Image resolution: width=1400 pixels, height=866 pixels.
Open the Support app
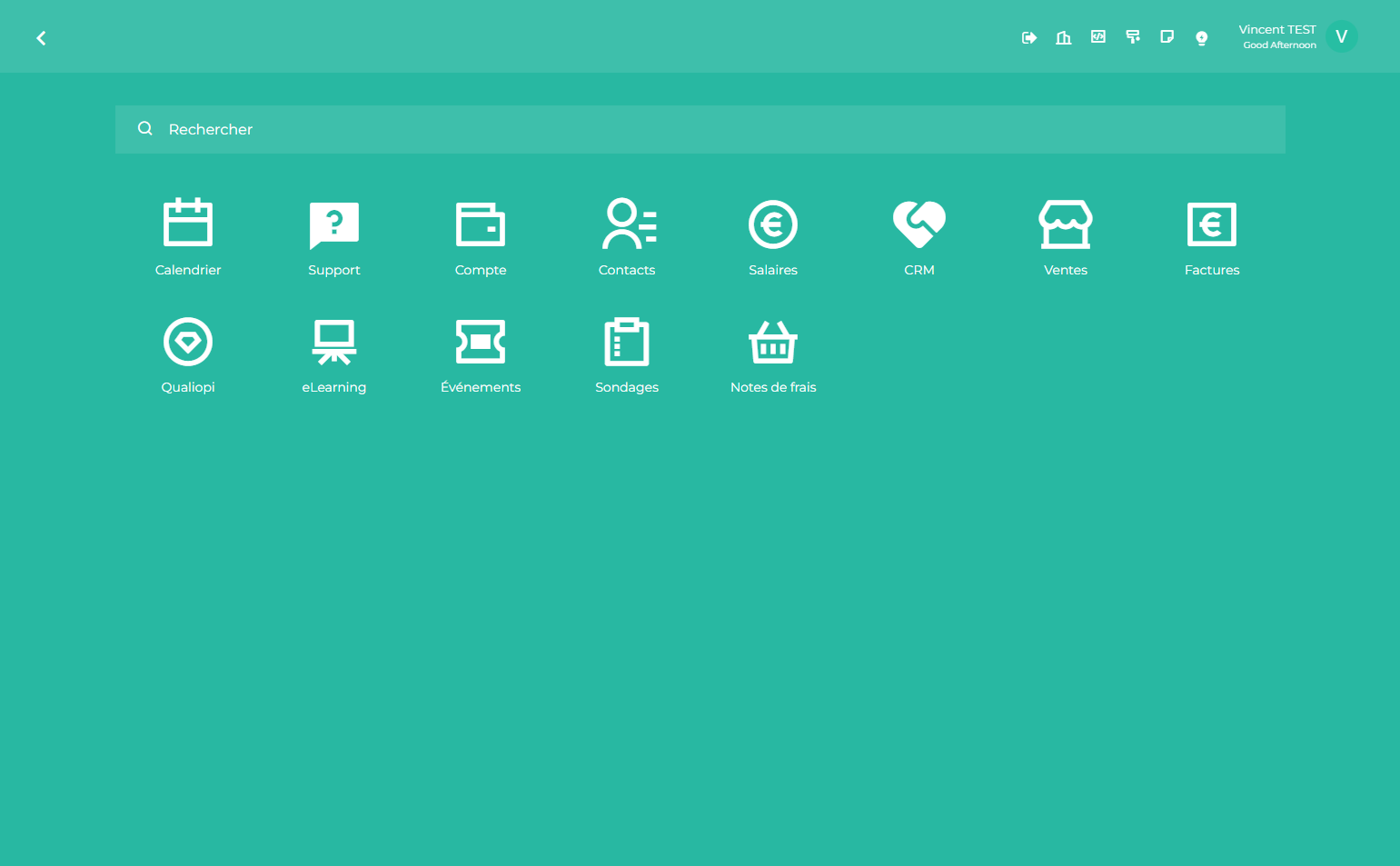pos(334,237)
